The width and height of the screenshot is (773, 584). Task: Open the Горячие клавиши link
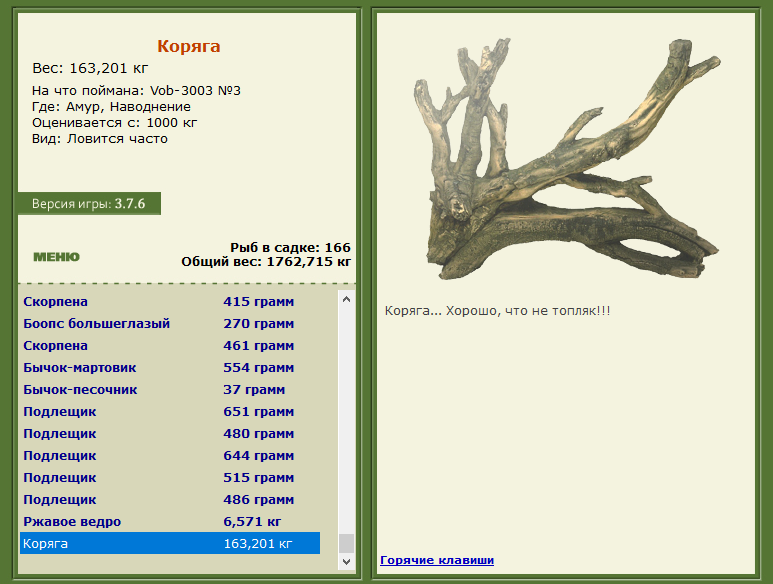coord(437,560)
